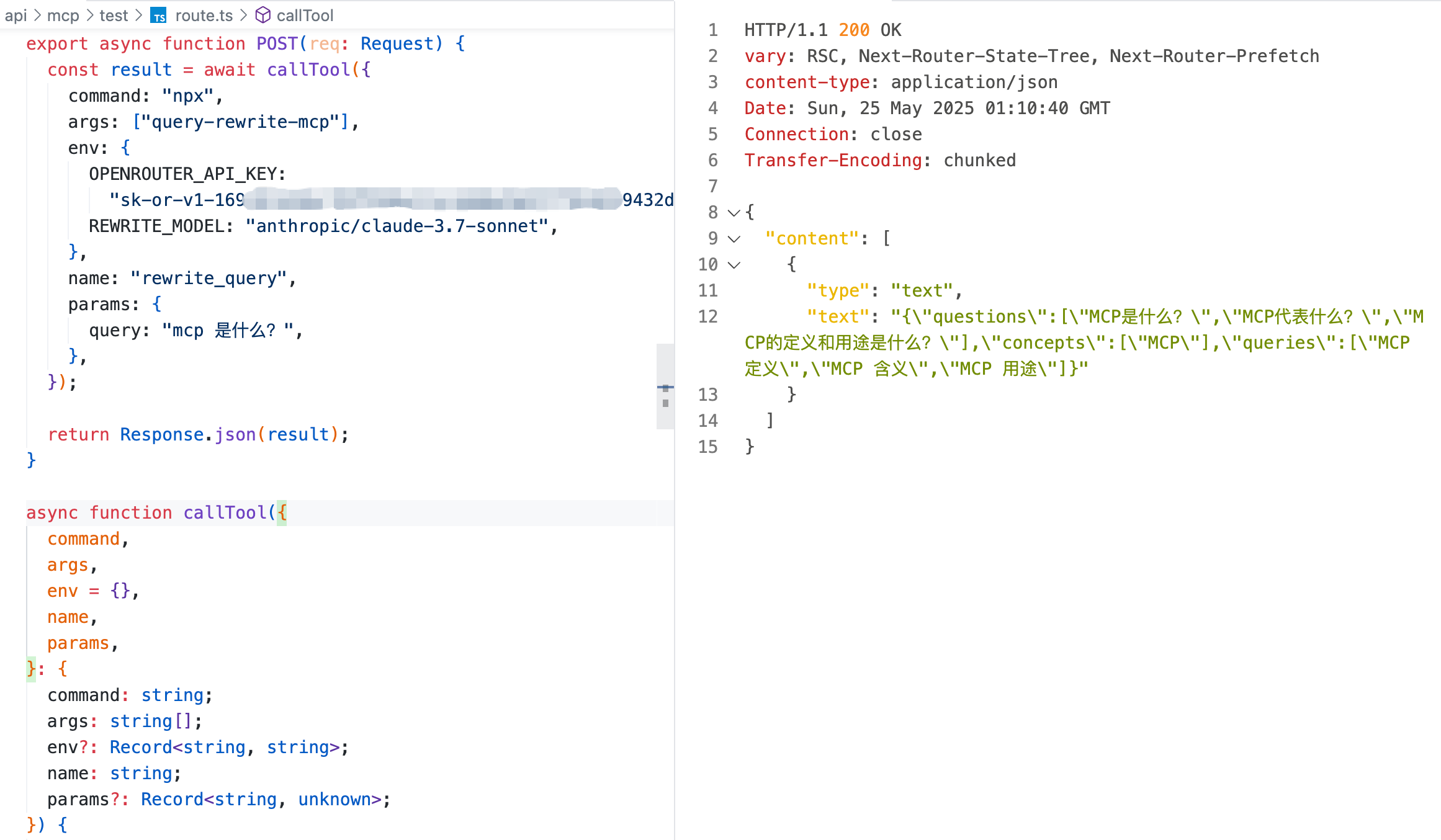Viewport: 1441px width, 840px height.
Task: Click the Response.json return statement
Action: [187, 434]
